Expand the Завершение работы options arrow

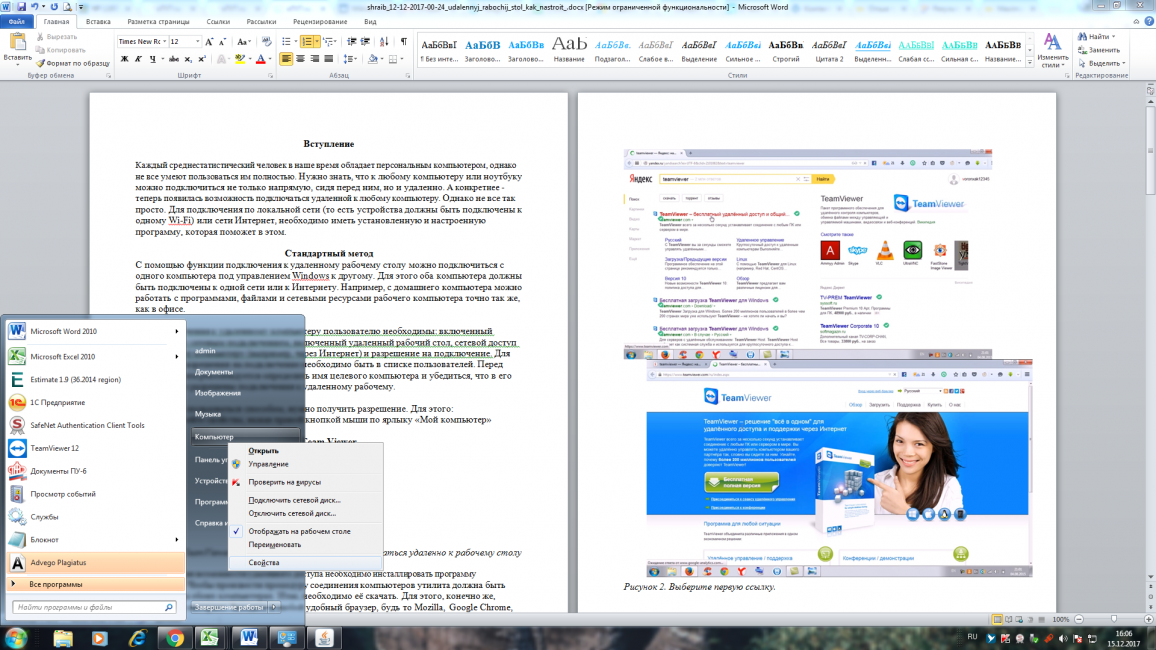[x=274, y=607]
